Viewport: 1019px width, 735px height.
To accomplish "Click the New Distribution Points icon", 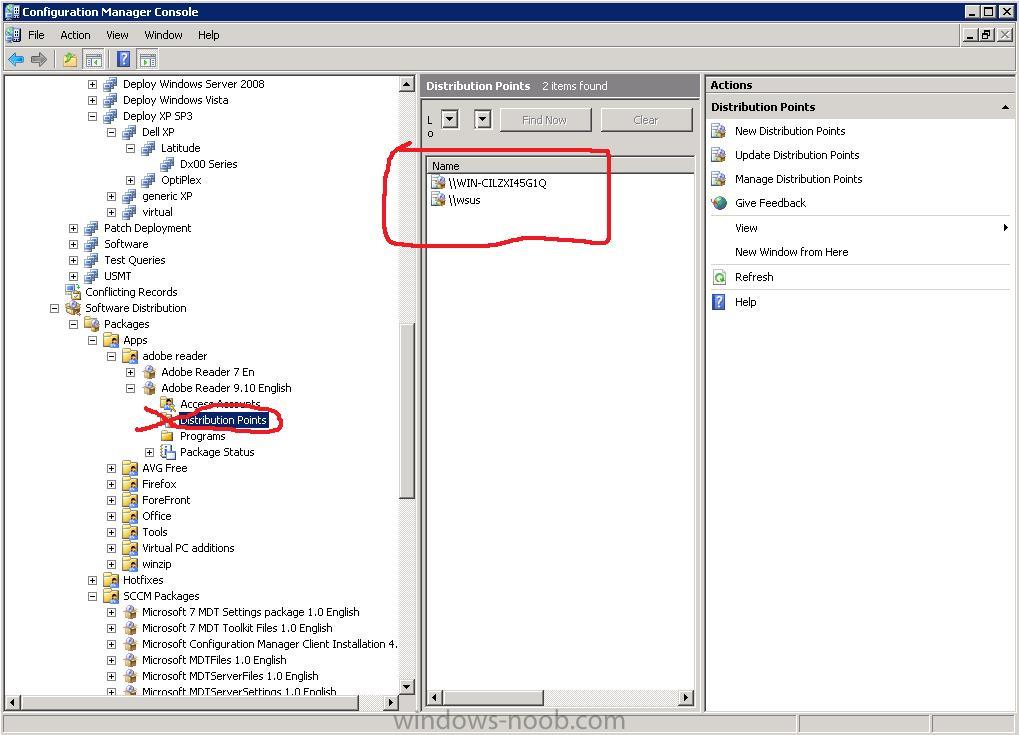I will [719, 131].
